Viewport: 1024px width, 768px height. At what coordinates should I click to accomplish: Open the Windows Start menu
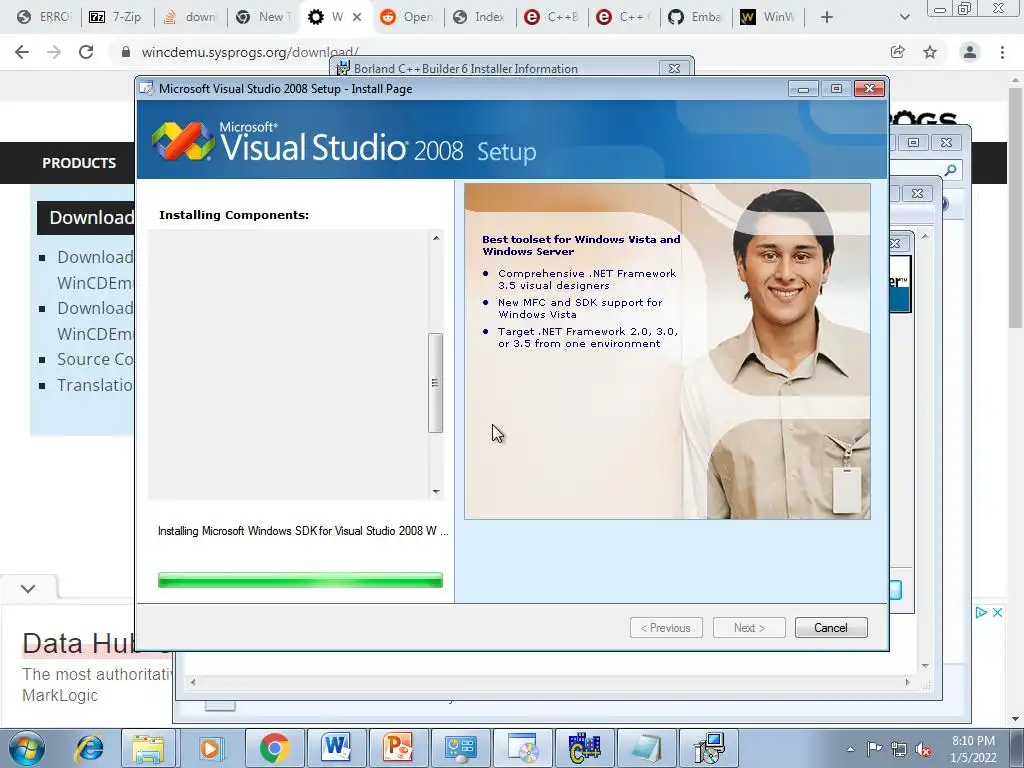[26, 748]
